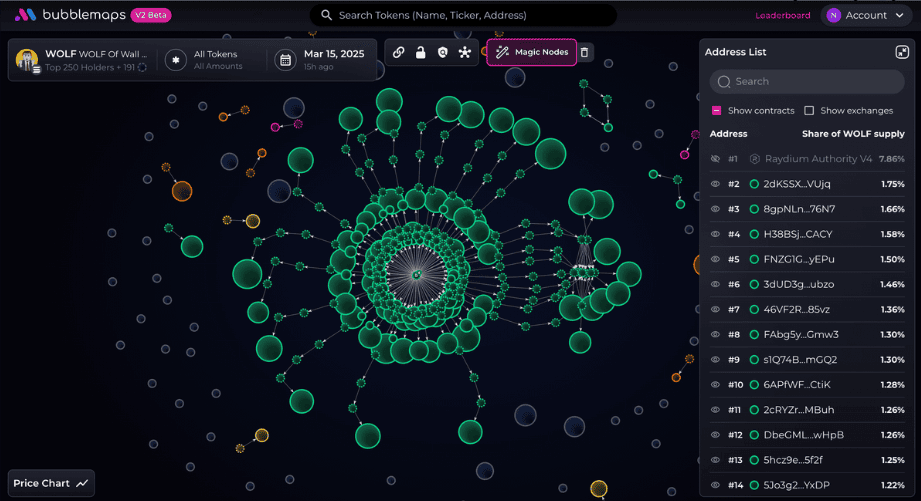Viewport: 921px width, 501px height.
Task: Collapse the Address List panel
Action: click(x=902, y=52)
